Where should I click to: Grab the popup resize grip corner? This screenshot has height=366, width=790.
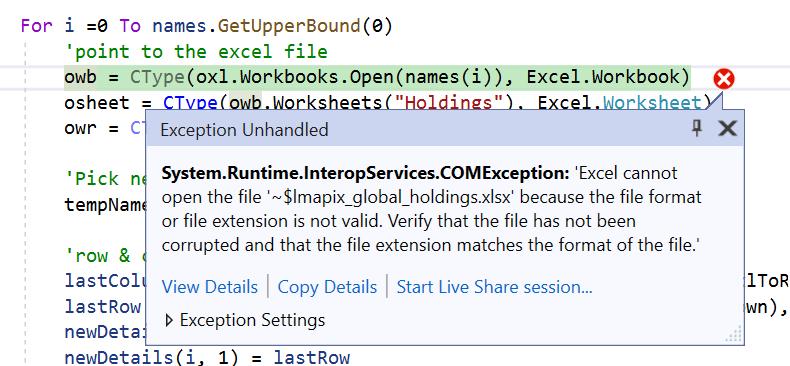(x=735, y=334)
